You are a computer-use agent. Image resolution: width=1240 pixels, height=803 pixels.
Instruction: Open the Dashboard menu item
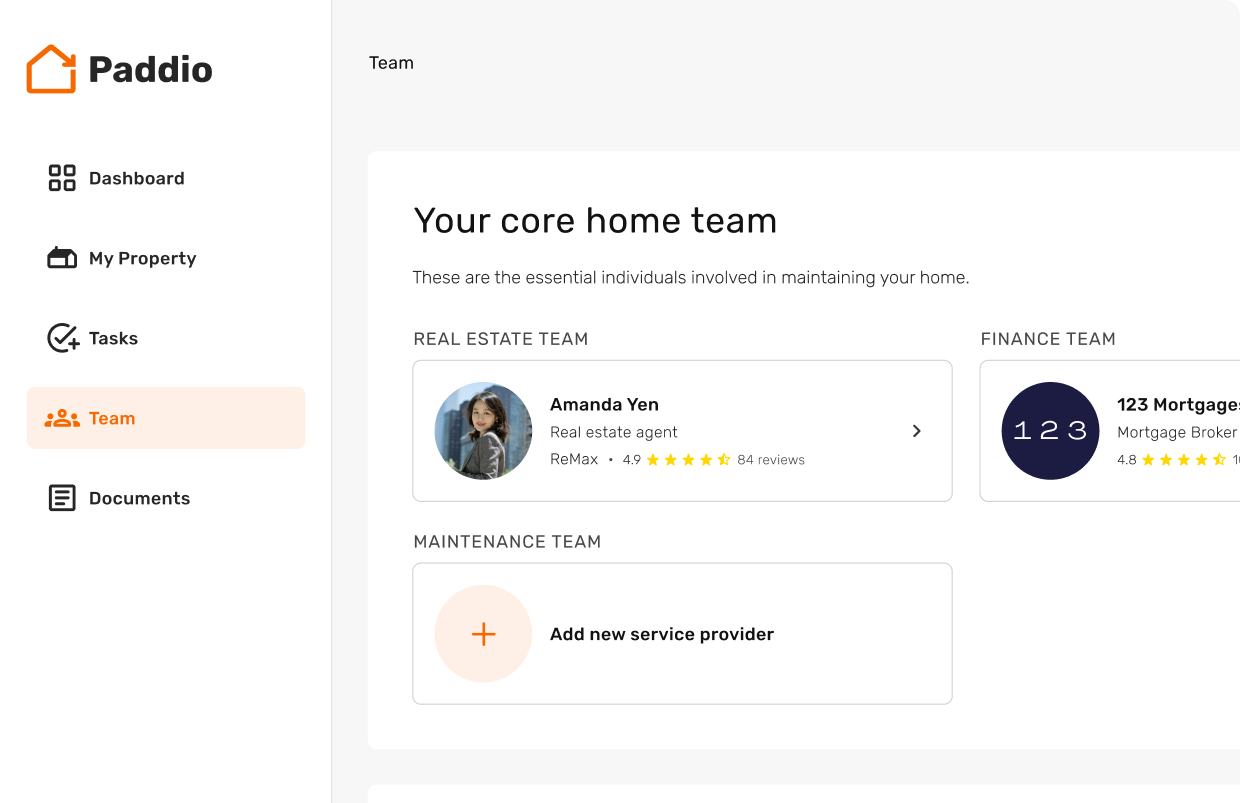tap(166, 178)
